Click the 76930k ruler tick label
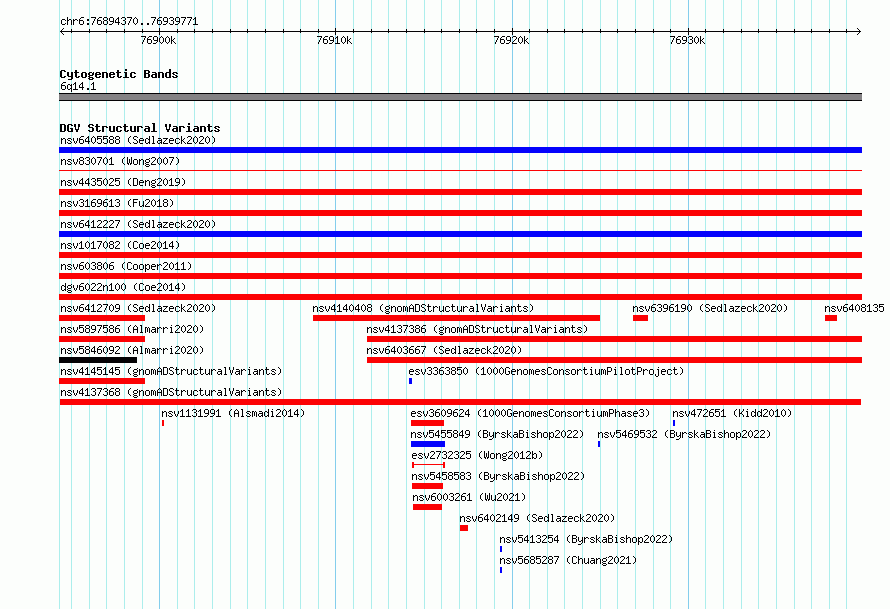This screenshot has width=890, height=609. [687, 40]
